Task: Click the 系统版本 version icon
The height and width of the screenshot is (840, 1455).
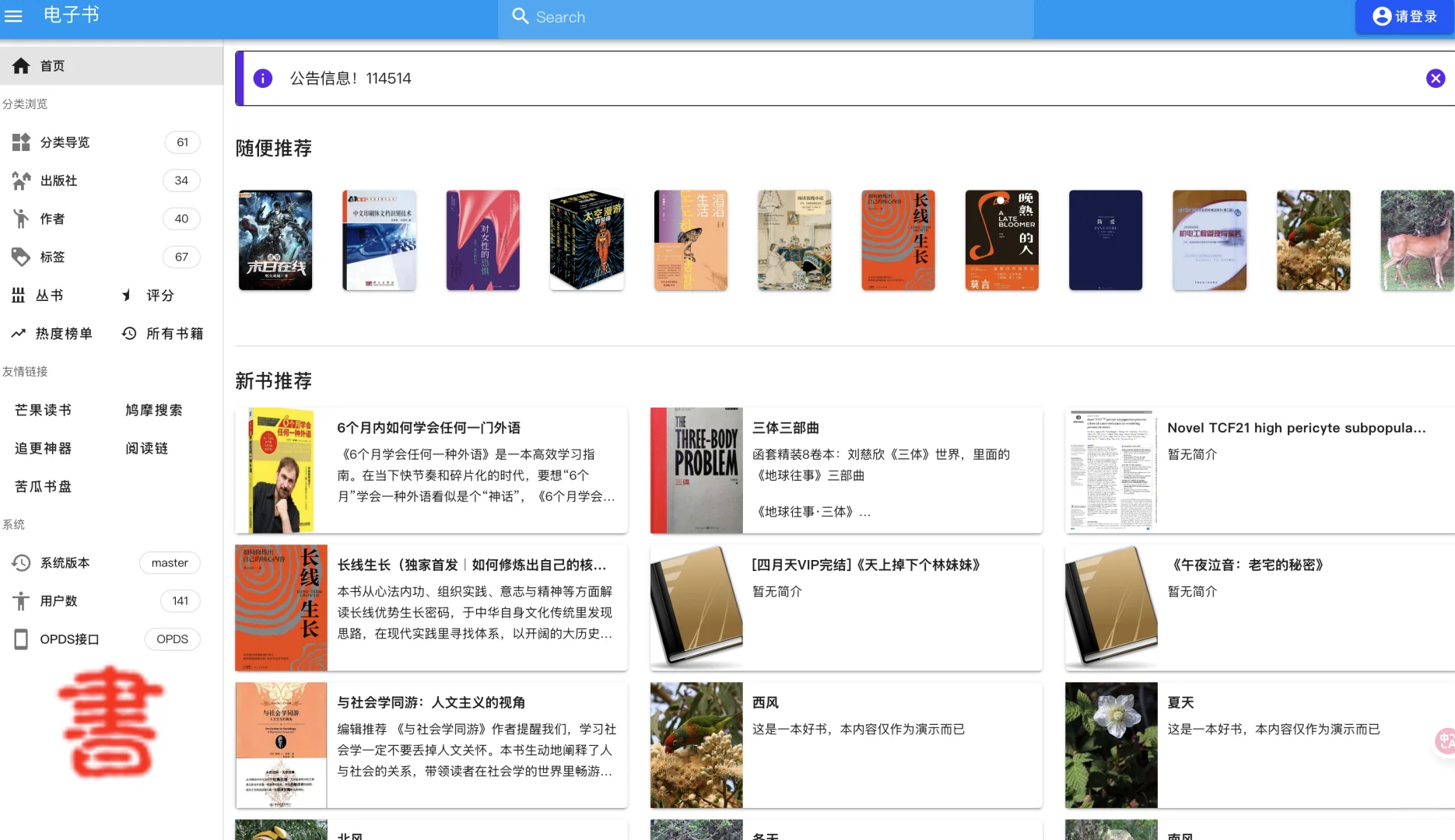Action: click(21, 563)
